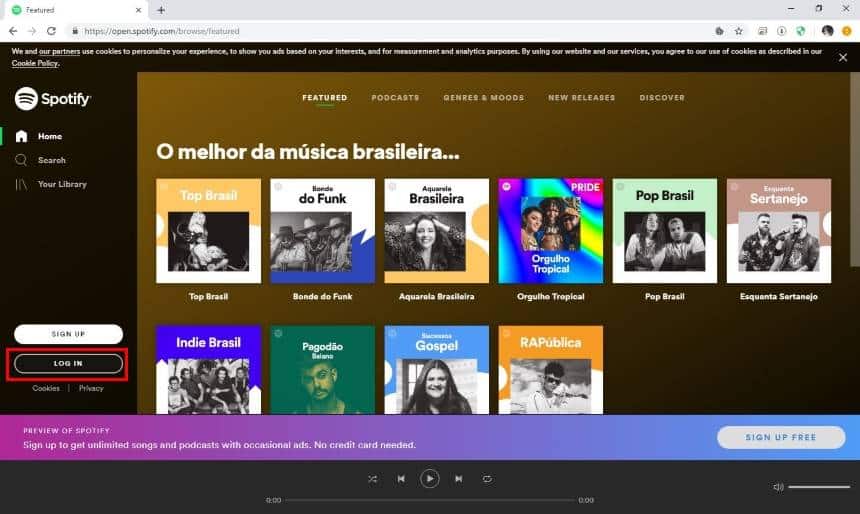Click the Spotify logo in the sidebar
Image resolution: width=860 pixels, height=514 pixels.
[x=53, y=99]
